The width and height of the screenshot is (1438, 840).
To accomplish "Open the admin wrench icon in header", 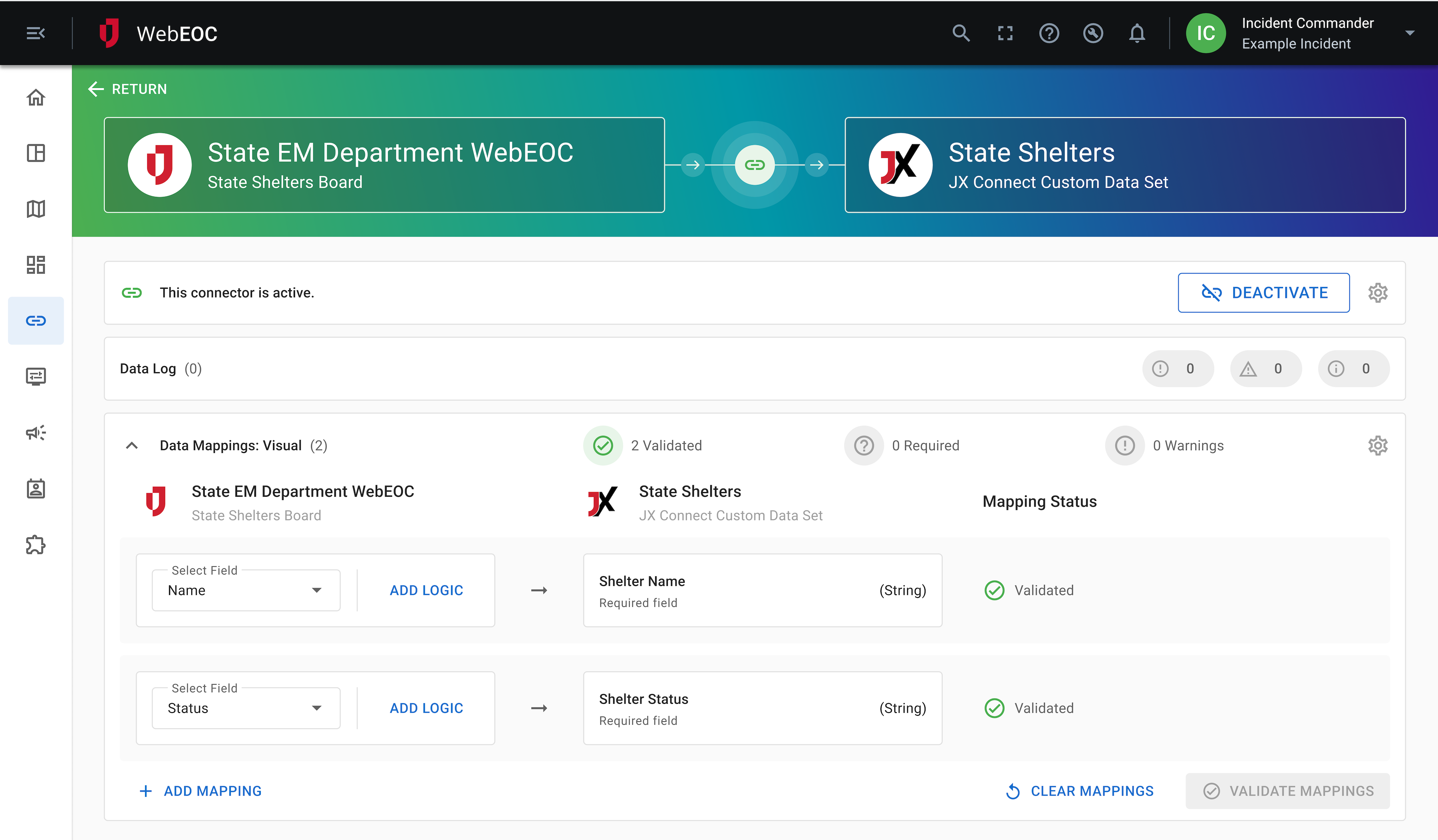I will (1093, 34).
